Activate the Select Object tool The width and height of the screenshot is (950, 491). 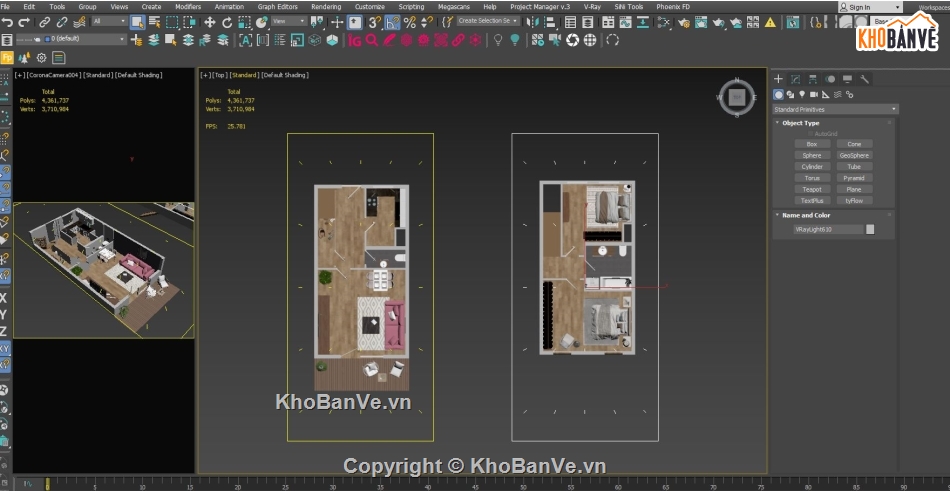coord(138,22)
